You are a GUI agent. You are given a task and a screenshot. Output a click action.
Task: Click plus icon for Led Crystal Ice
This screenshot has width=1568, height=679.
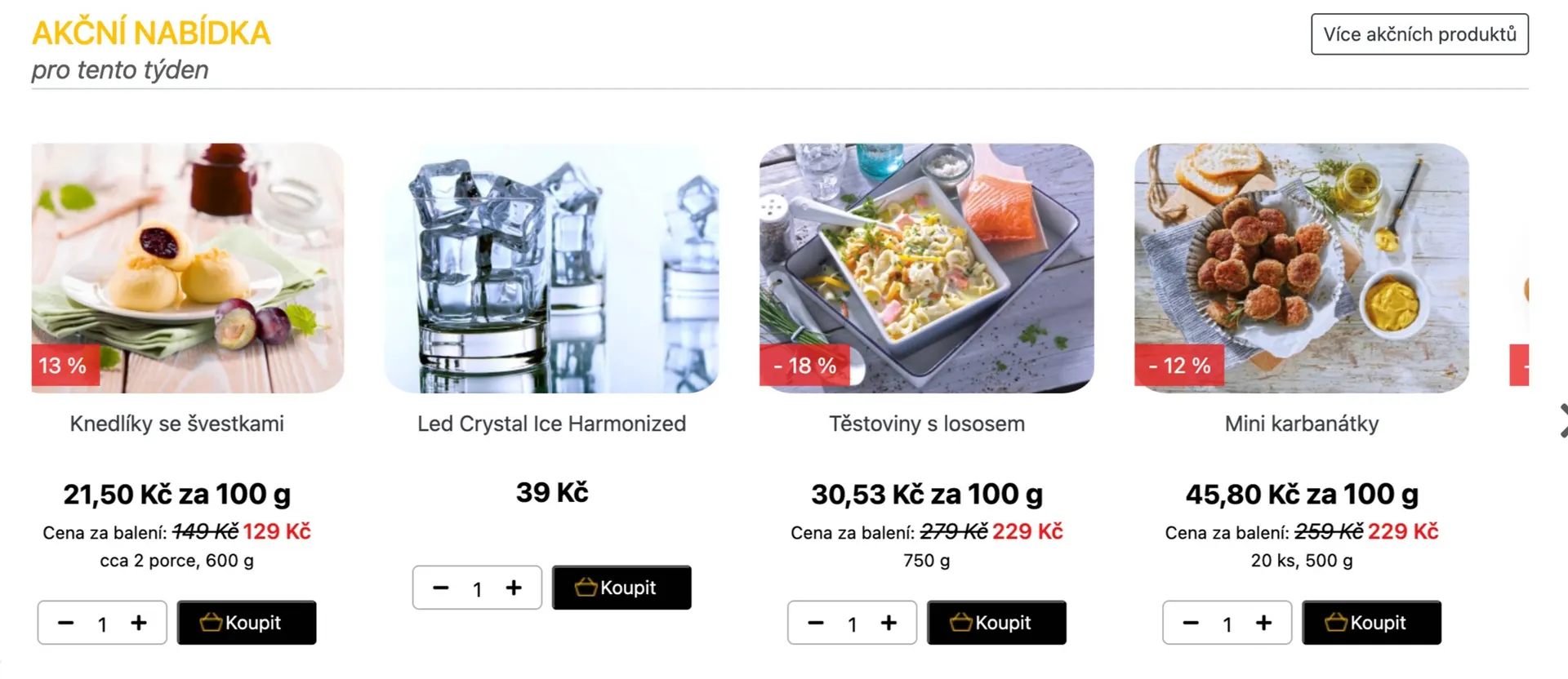tap(514, 588)
